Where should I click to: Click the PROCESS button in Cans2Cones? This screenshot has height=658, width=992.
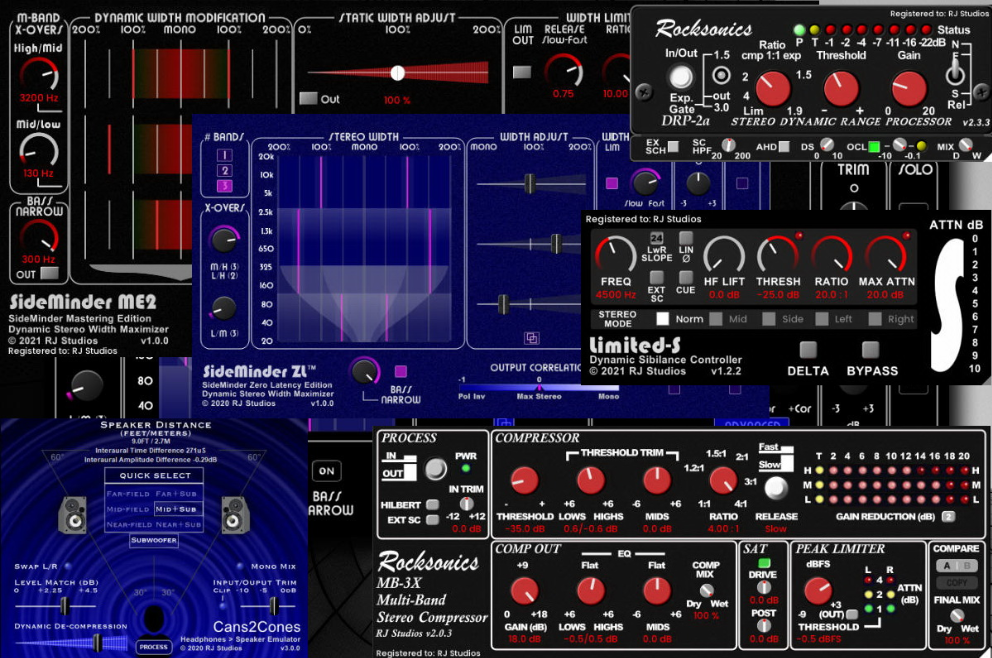(153, 647)
